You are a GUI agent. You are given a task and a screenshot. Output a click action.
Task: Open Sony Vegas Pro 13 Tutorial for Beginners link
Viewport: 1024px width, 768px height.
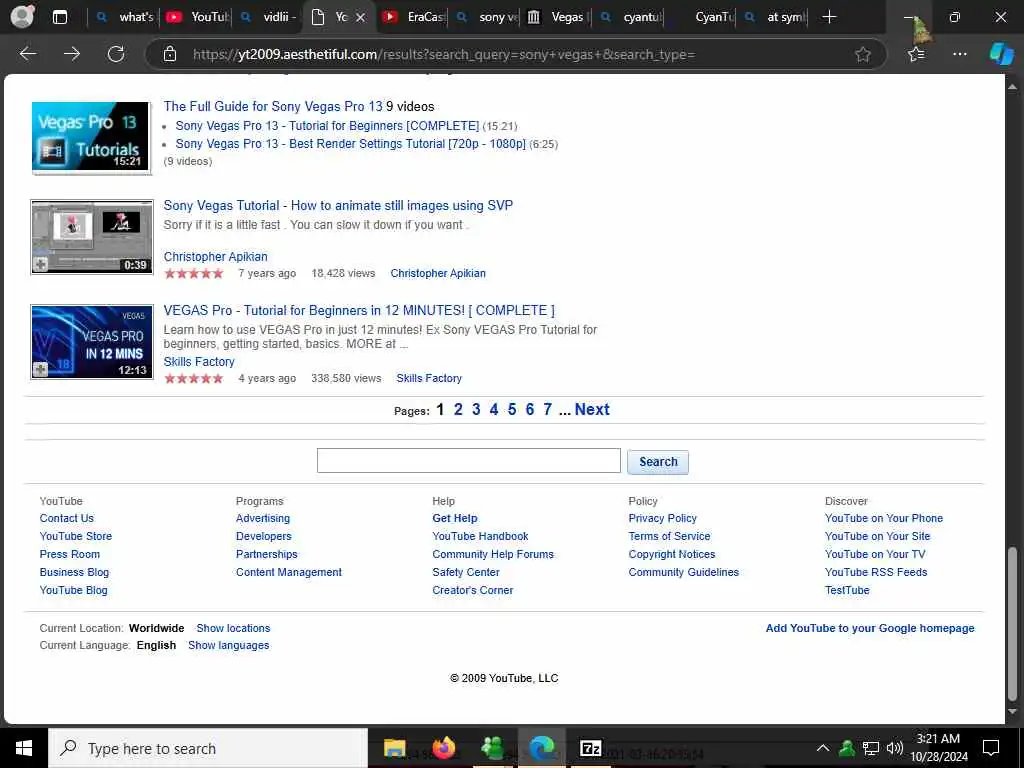coord(327,125)
